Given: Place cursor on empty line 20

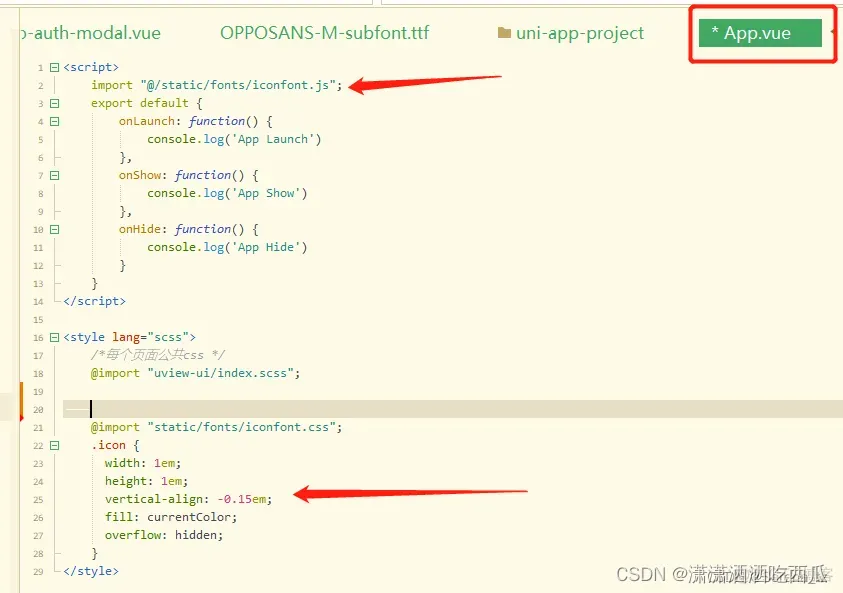Looking at the screenshot, I should pos(453,409).
